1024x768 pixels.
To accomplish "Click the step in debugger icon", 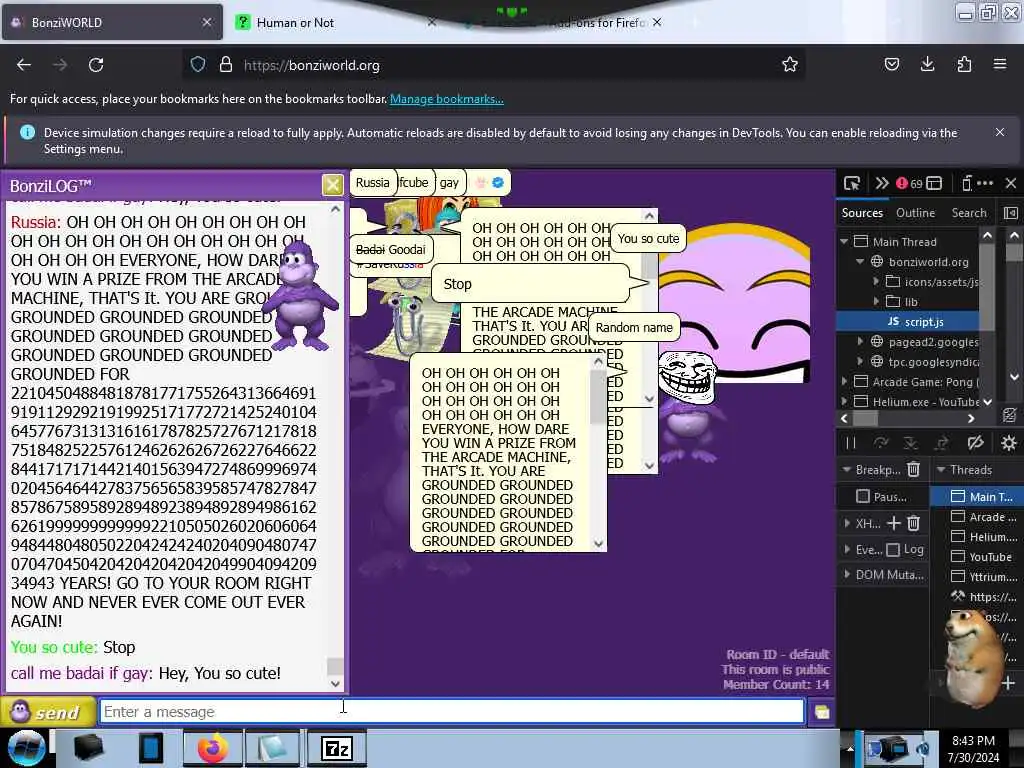I will coord(910,443).
